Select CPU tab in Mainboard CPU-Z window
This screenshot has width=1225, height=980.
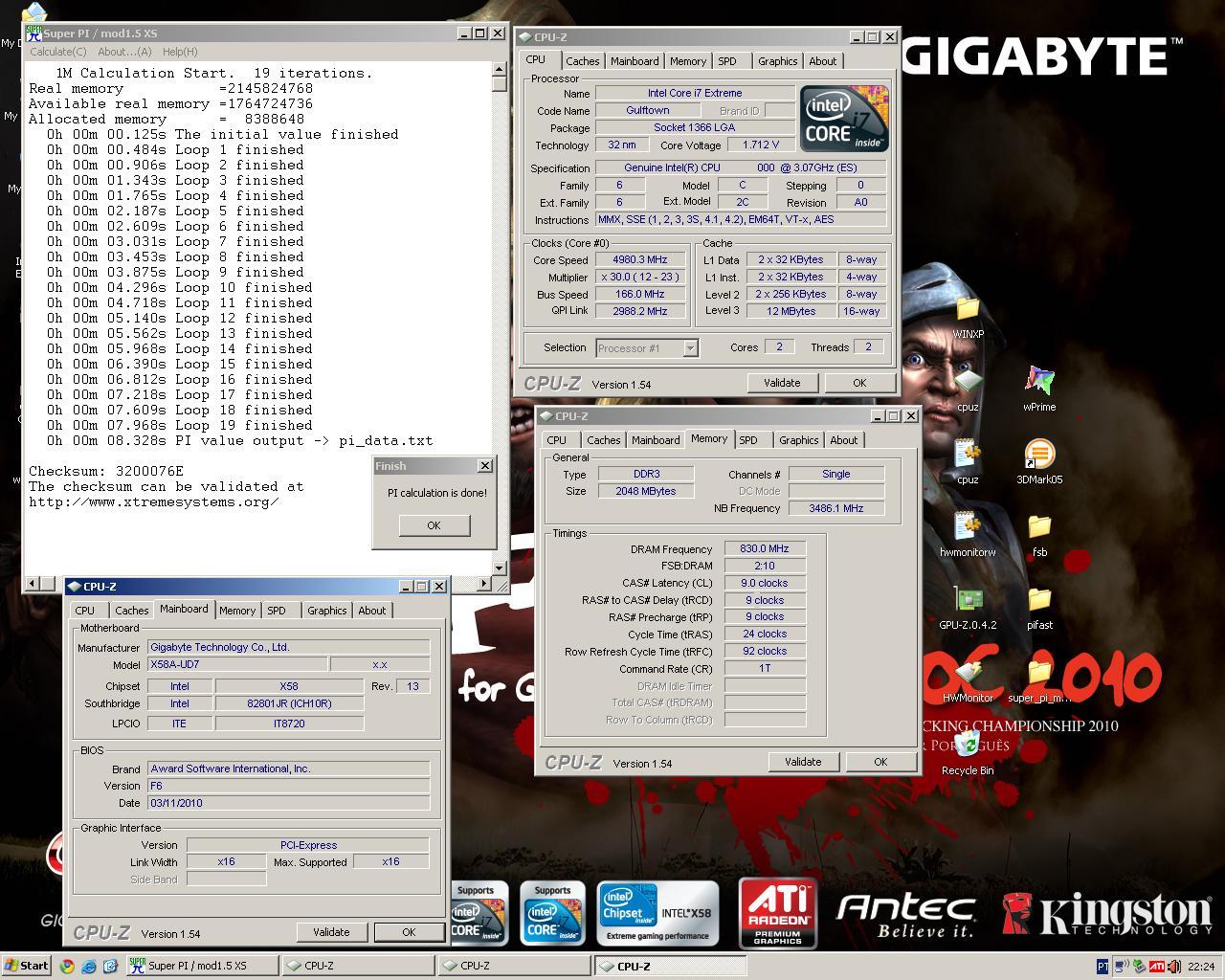click(85, 611)
